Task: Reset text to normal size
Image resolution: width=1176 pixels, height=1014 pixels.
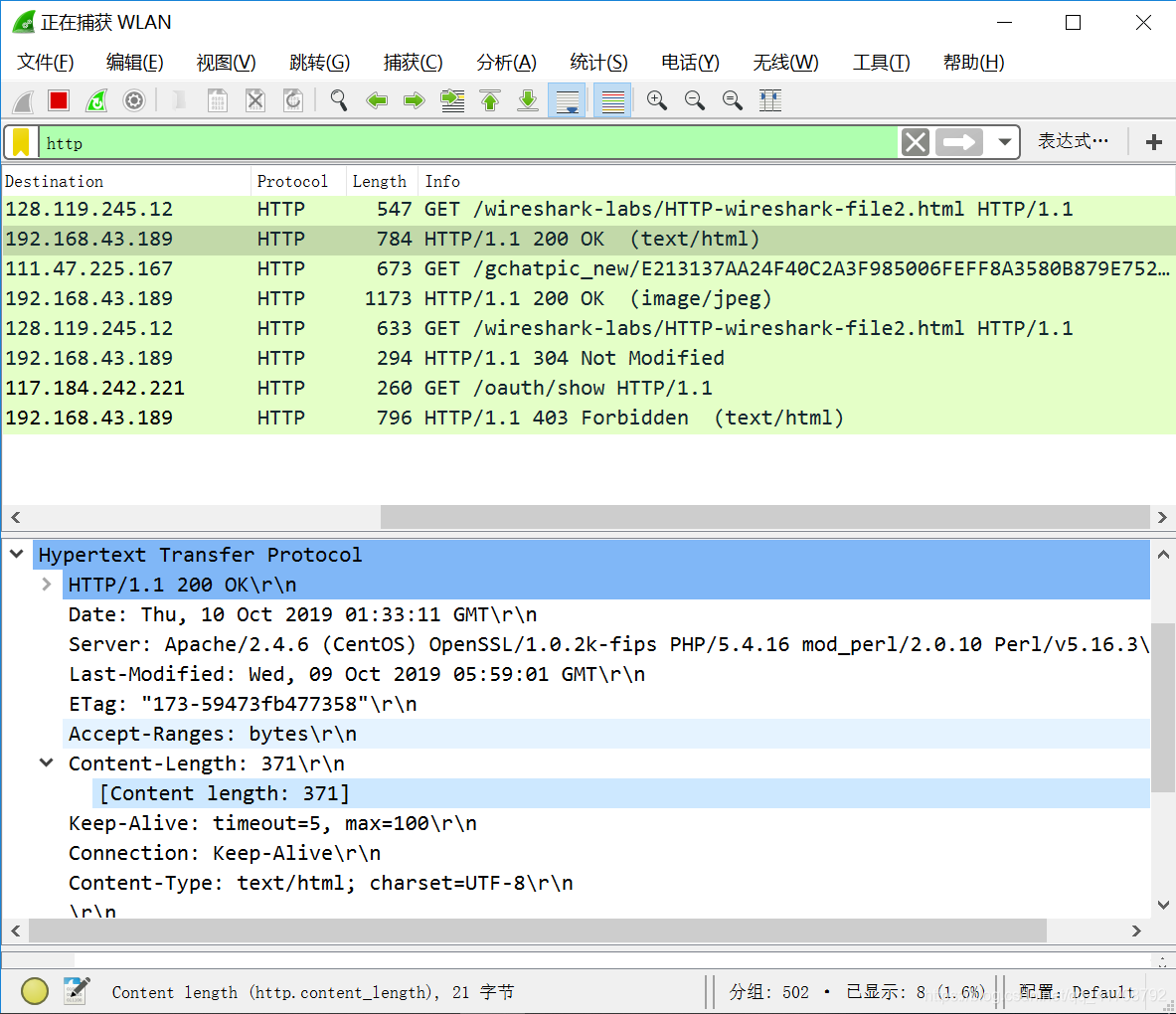Action: click(x=732, y=100)
